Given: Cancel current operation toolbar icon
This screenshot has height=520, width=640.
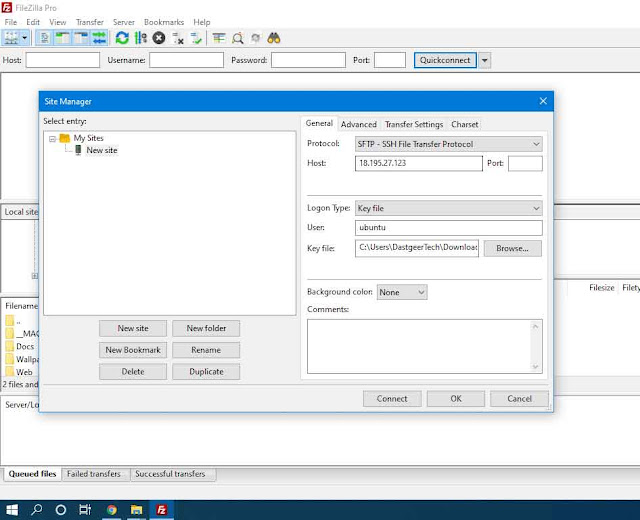Looking at the screenshot, I should pos(159,38).
